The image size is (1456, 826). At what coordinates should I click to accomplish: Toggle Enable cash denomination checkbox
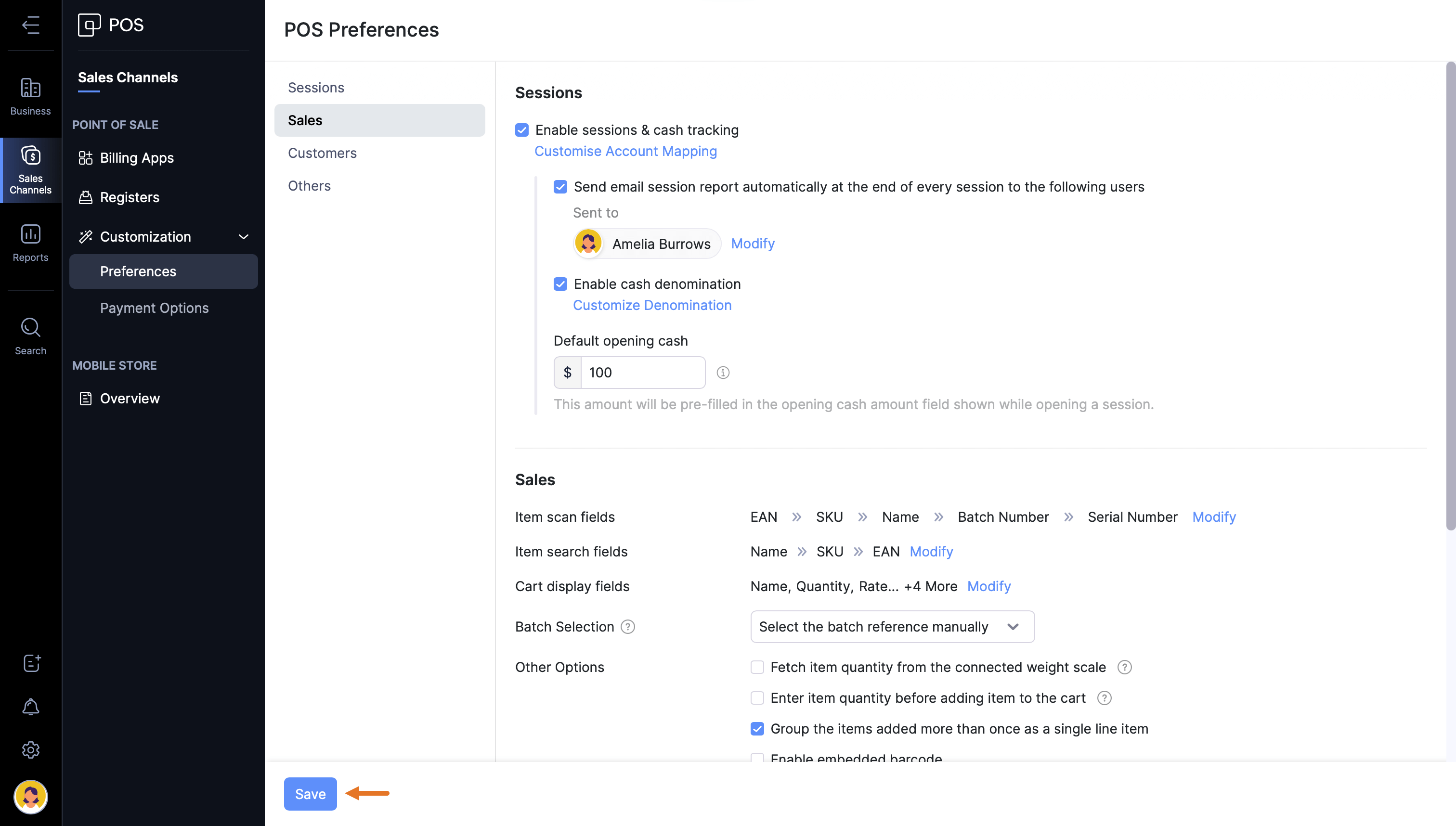pos(560,284)
